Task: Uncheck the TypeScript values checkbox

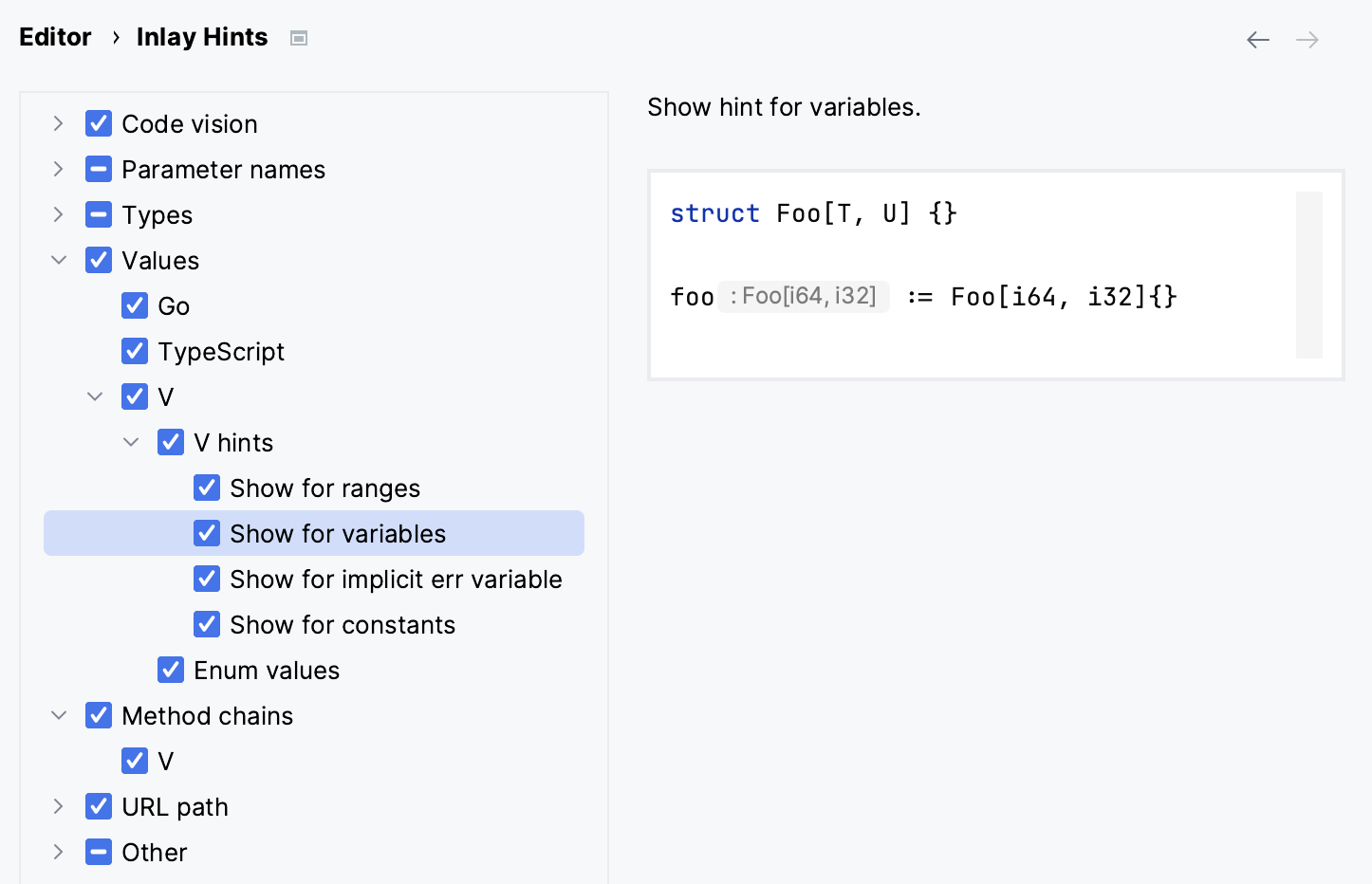Action: [135, 352]
